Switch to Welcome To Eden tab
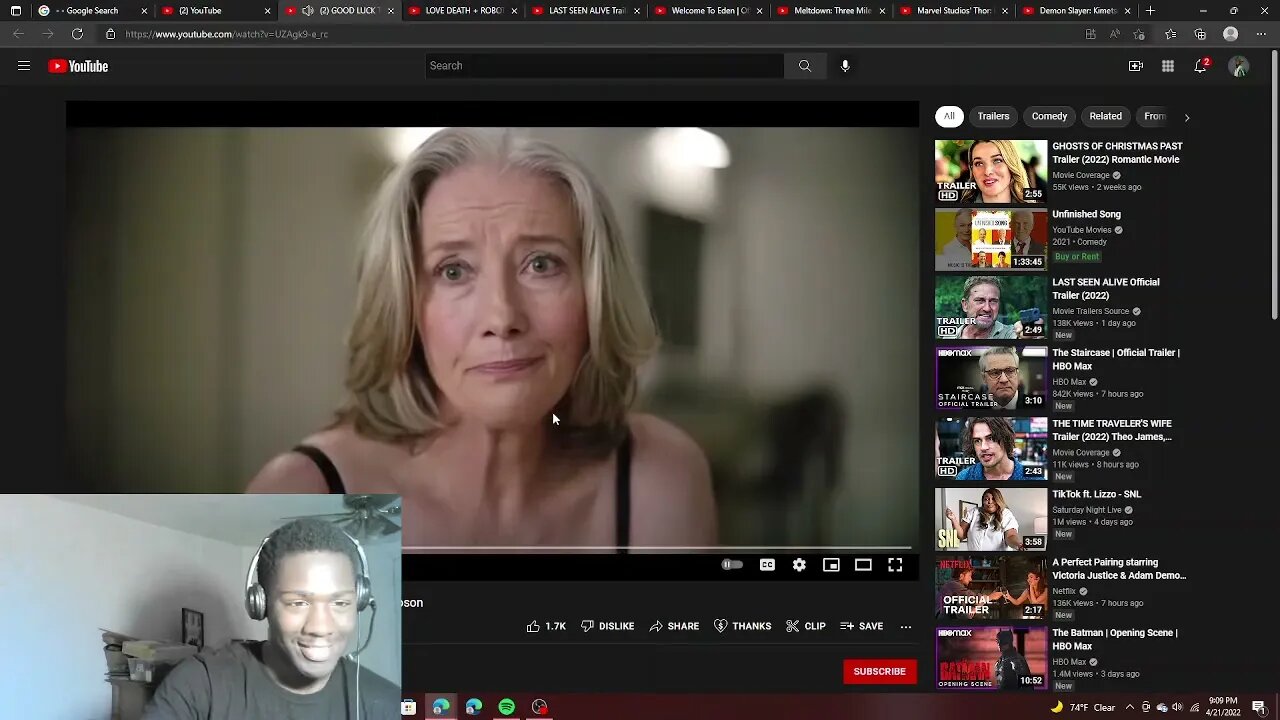The image size is (1280, 720). click(x=707, y=11)
